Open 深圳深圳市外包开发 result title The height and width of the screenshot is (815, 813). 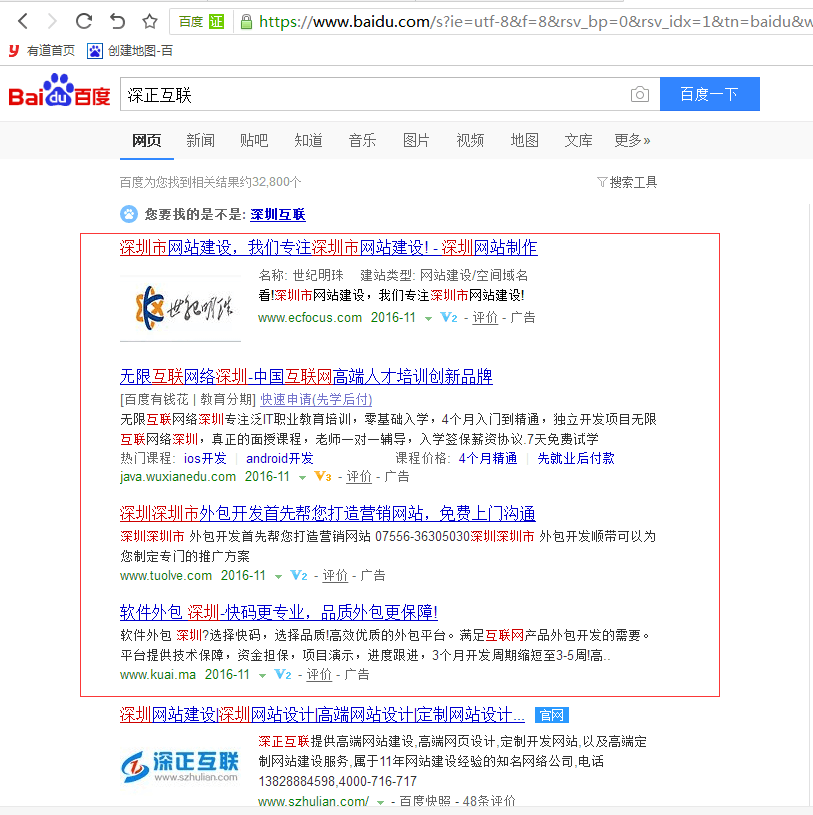327,514
